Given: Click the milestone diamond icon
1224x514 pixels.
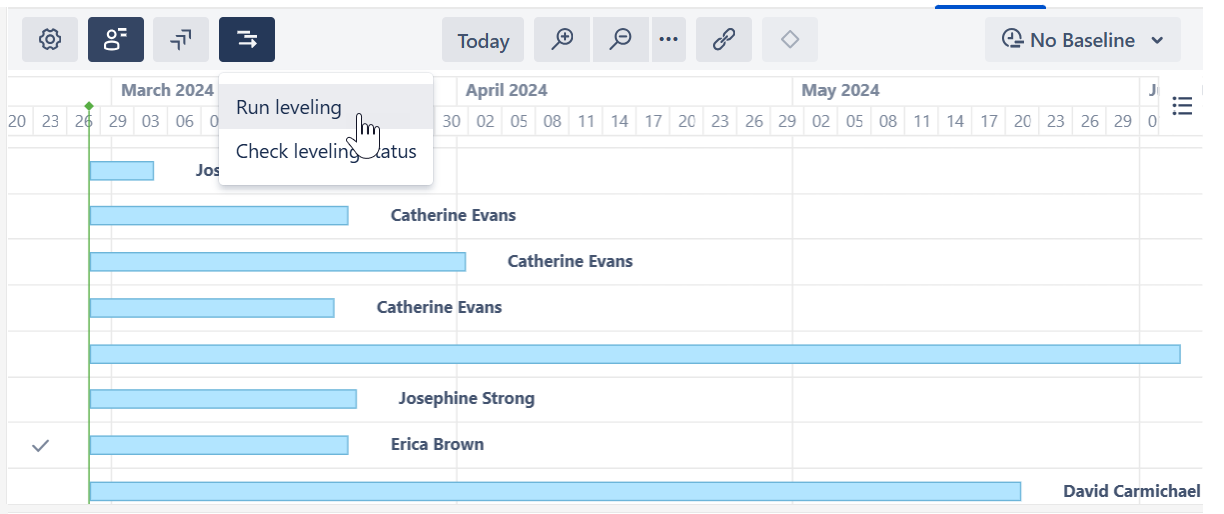Looking at the screenshot, I should tap(790, 40).
